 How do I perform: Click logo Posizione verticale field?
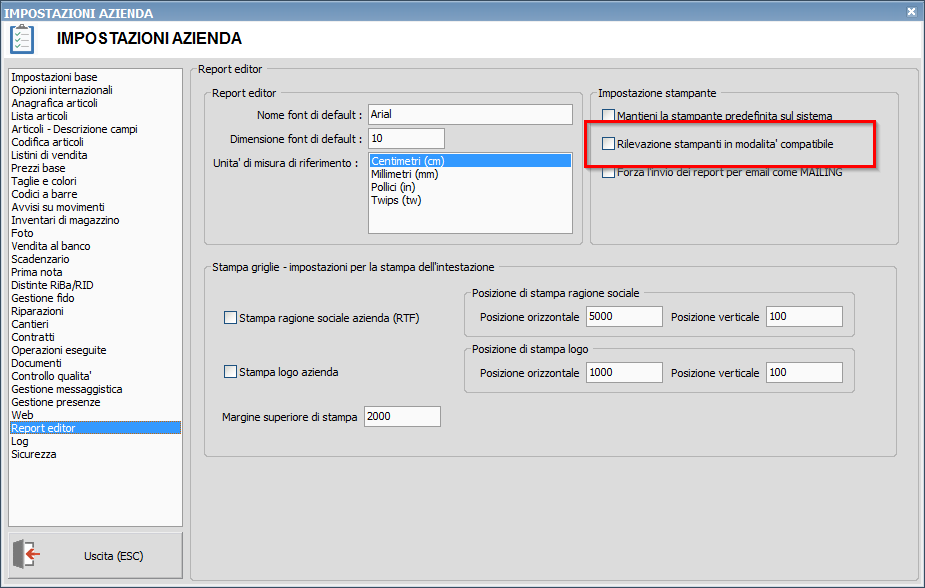point(804,372)
